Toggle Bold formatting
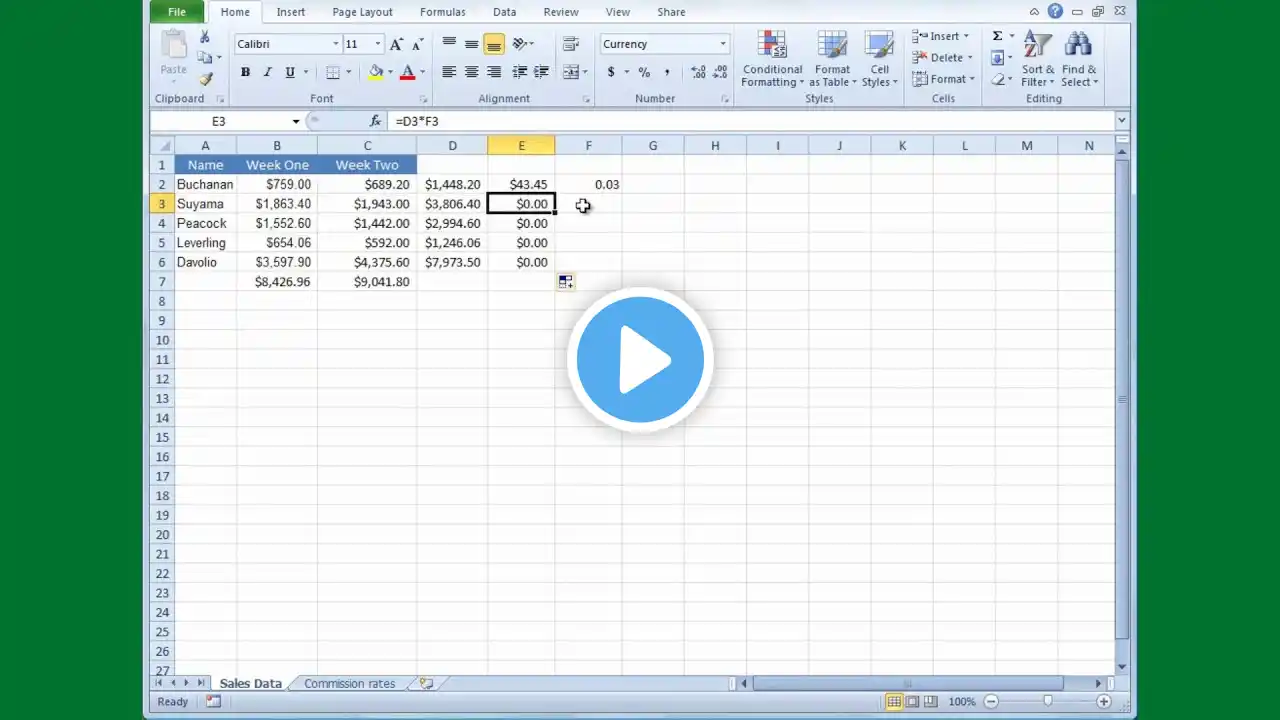This screenshot has width=1280, height=720. (245, 72)
